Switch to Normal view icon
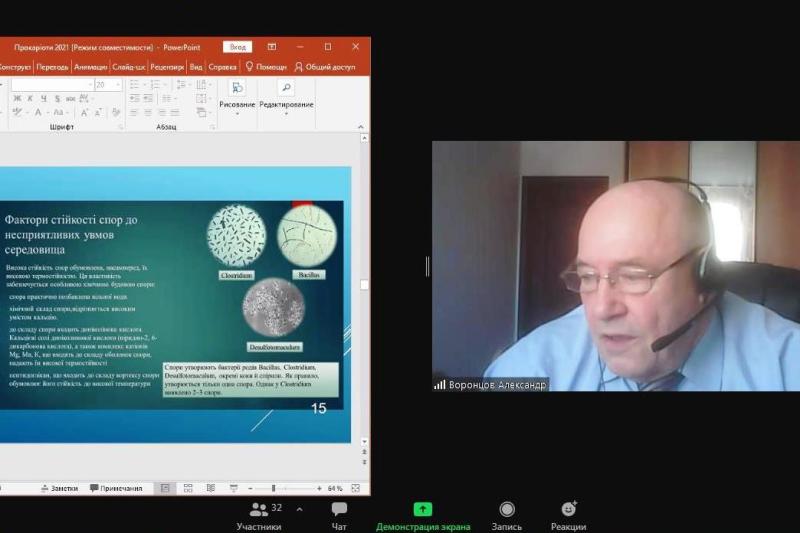This screenshot has height=533, width=800. [x=165, y=488]
